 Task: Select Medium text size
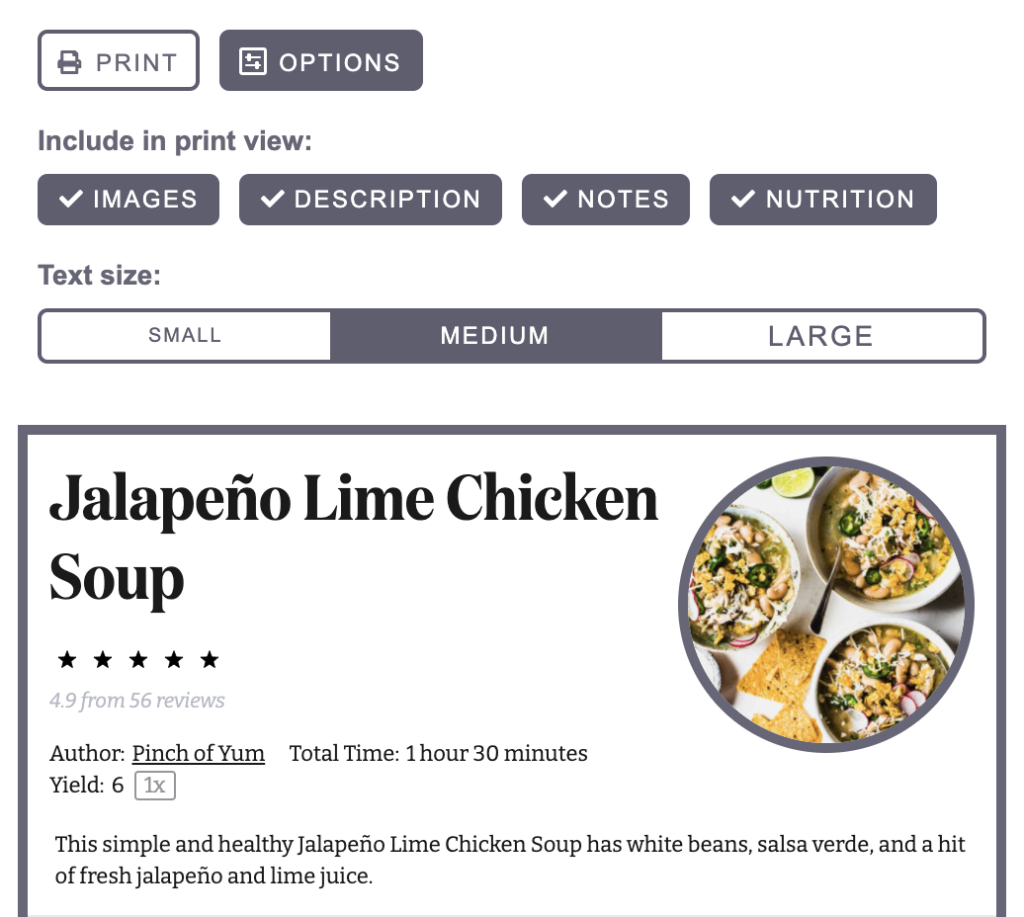click(x=495, y=336)
